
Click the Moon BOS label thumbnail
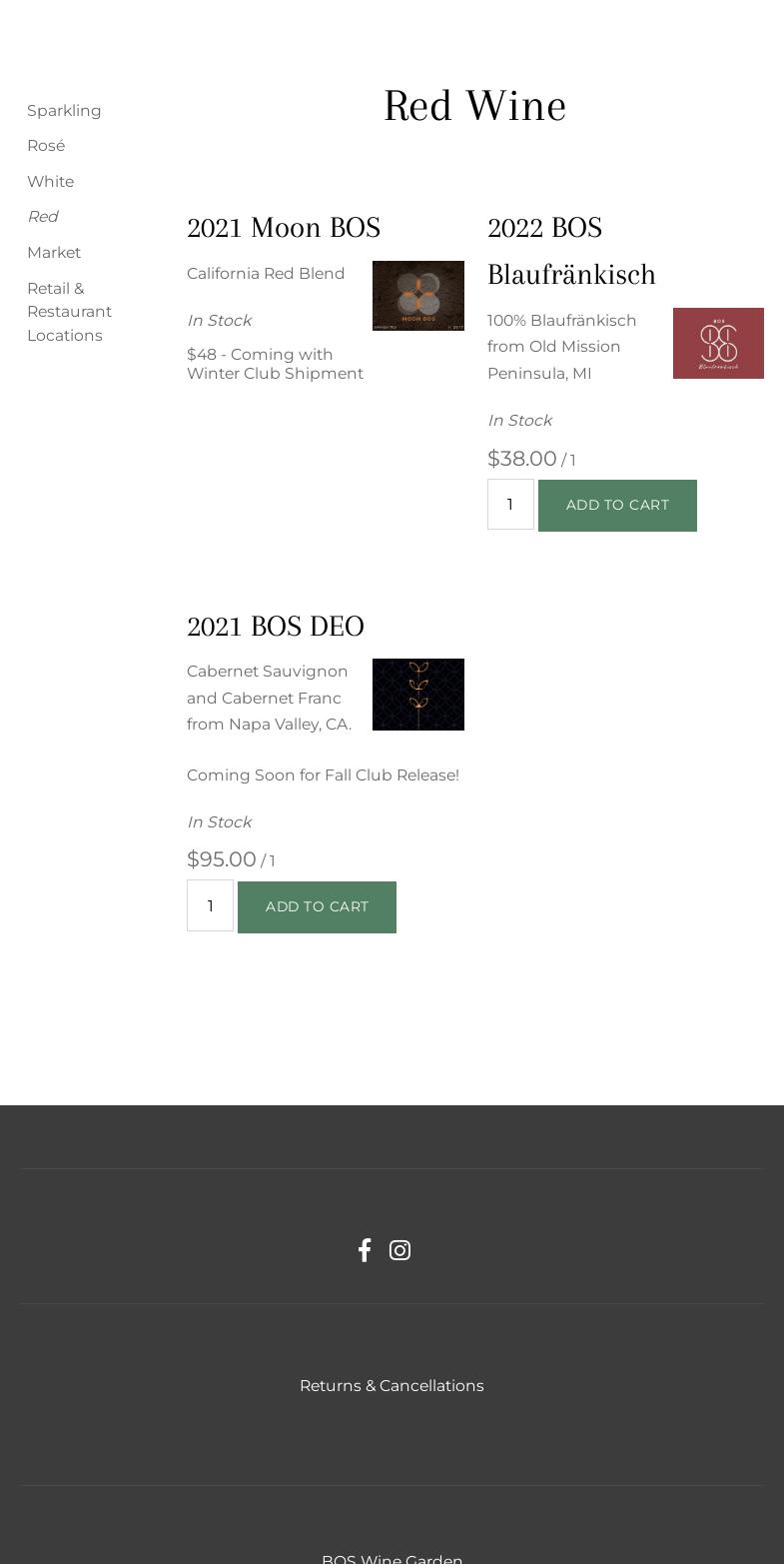[417, 296]
